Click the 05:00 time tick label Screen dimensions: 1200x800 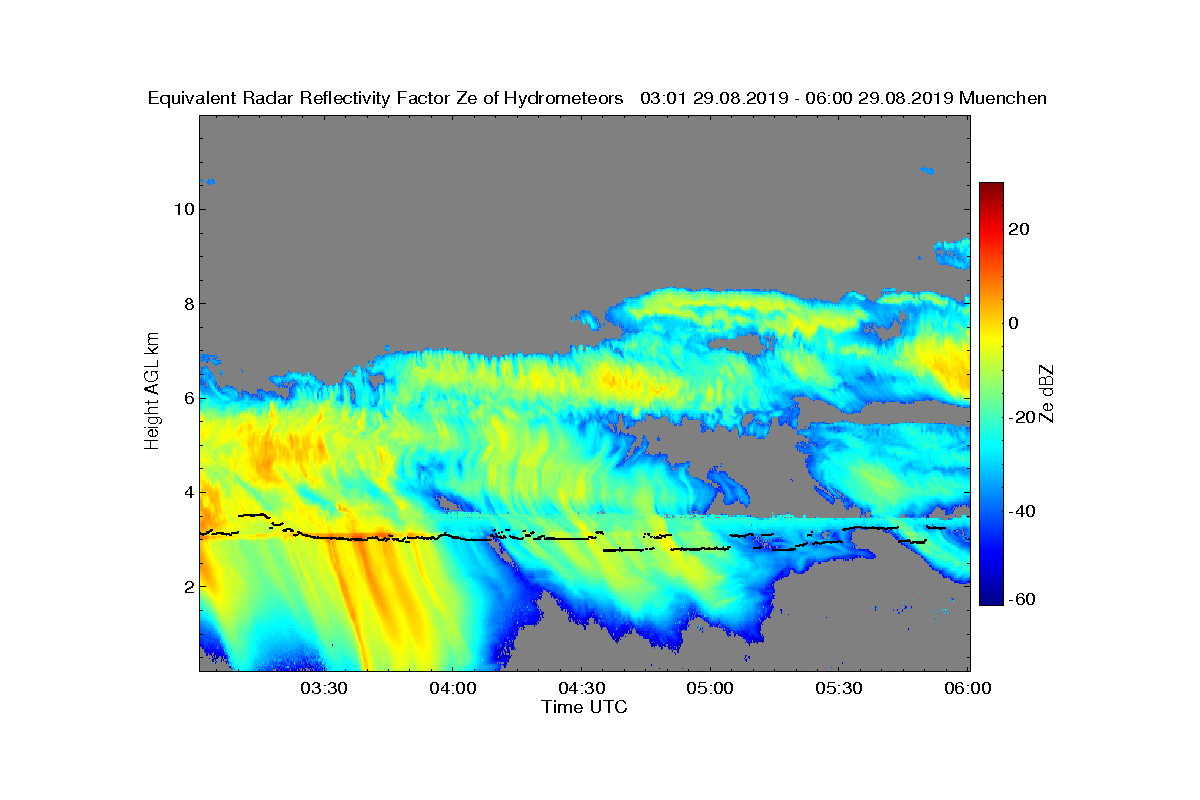[x=711, y=688]
